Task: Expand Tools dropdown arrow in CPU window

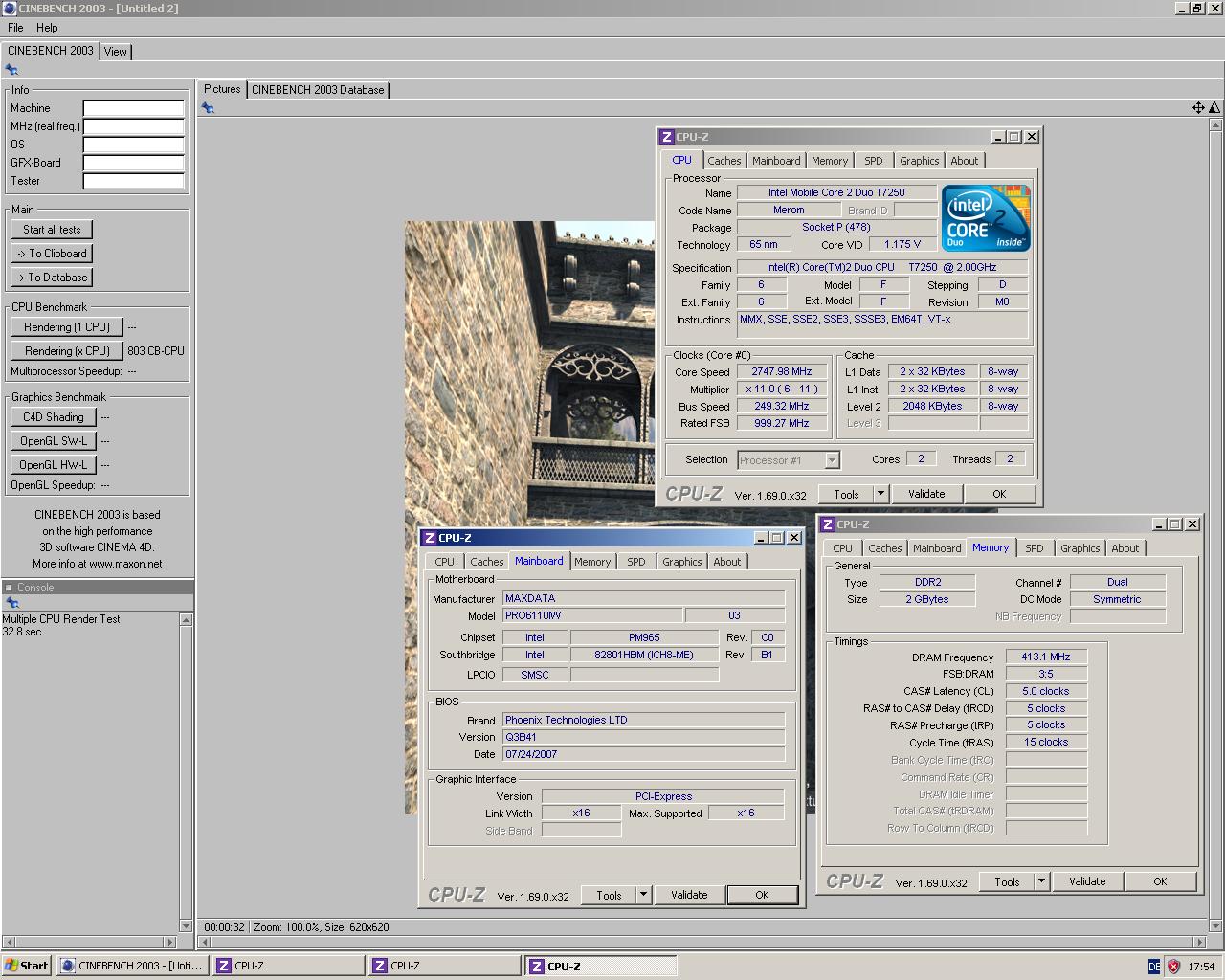Action: tap(881, 494)
